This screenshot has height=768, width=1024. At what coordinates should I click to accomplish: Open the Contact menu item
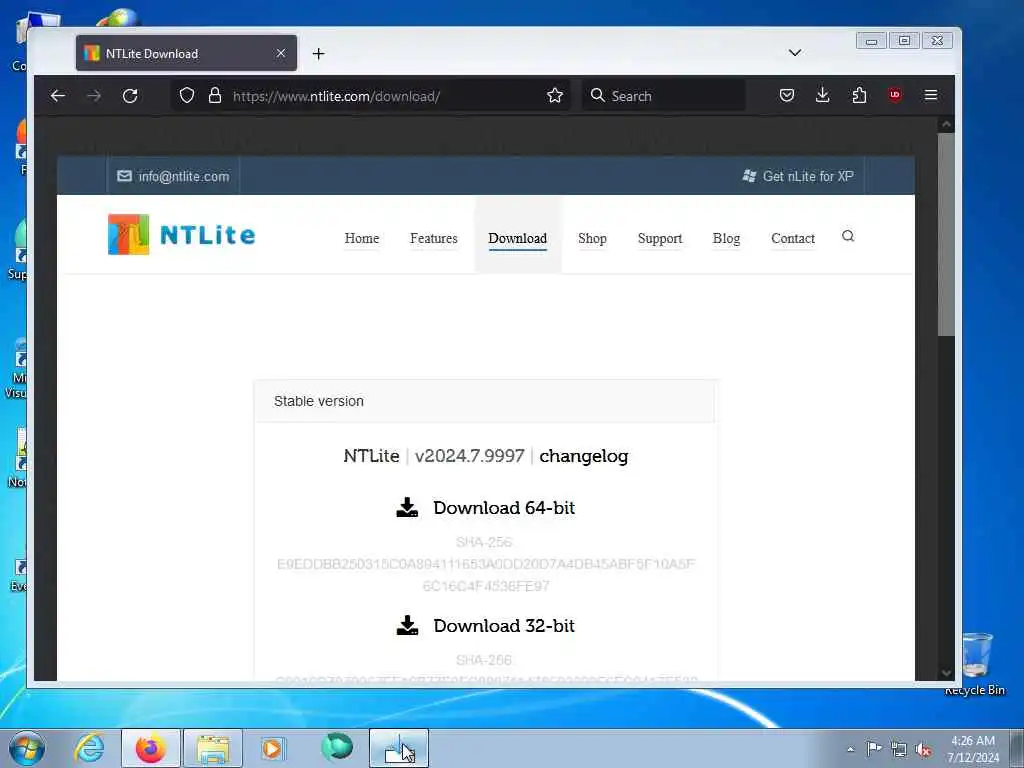(x=793, y=238)
